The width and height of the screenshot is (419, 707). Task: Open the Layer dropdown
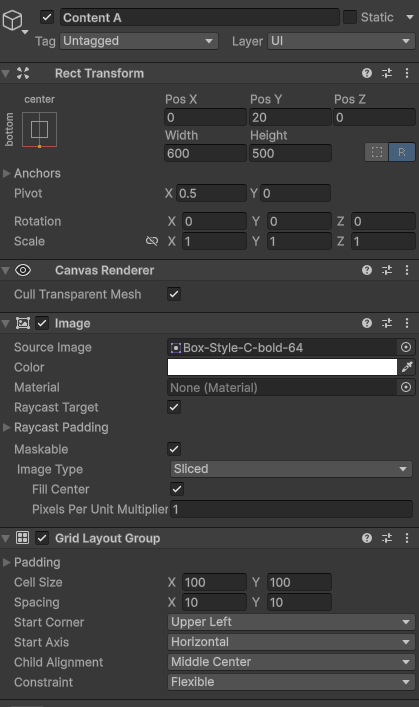point(341,41)
